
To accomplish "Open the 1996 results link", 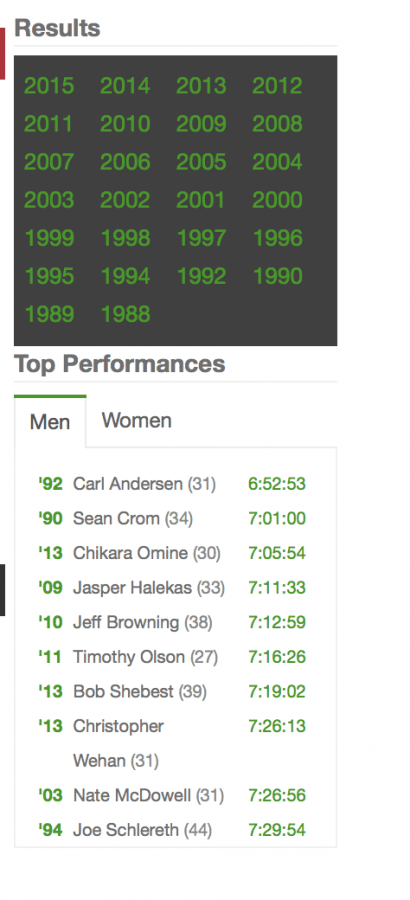I will (277, 238).
